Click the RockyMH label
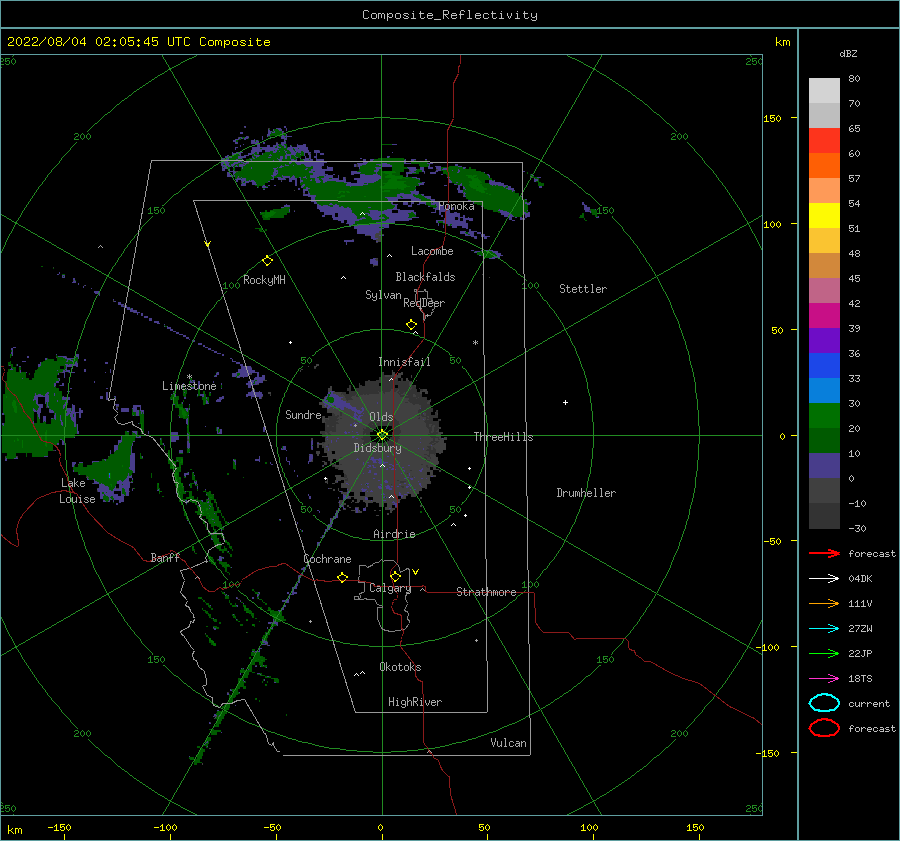This screenshot has width=900, height=841. 264,280
